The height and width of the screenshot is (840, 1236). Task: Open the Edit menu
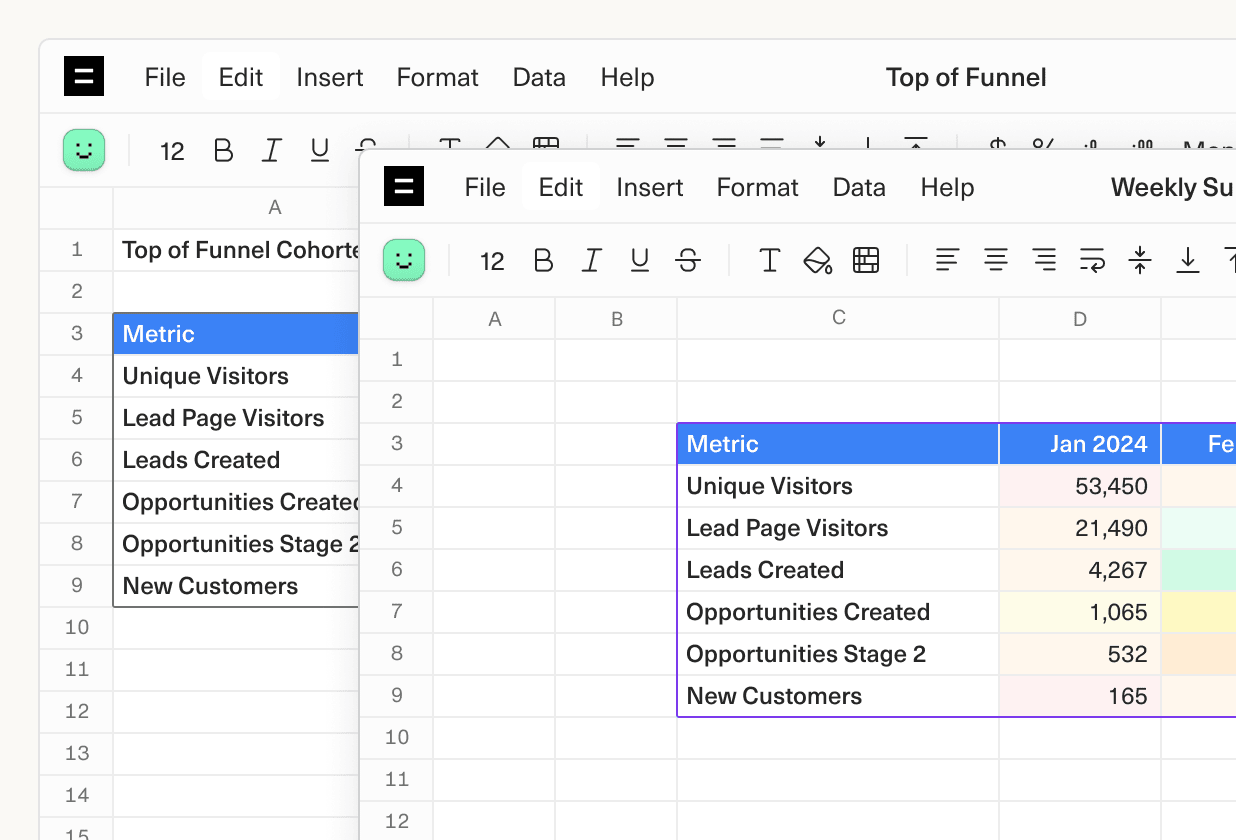(x=560, y=186)
